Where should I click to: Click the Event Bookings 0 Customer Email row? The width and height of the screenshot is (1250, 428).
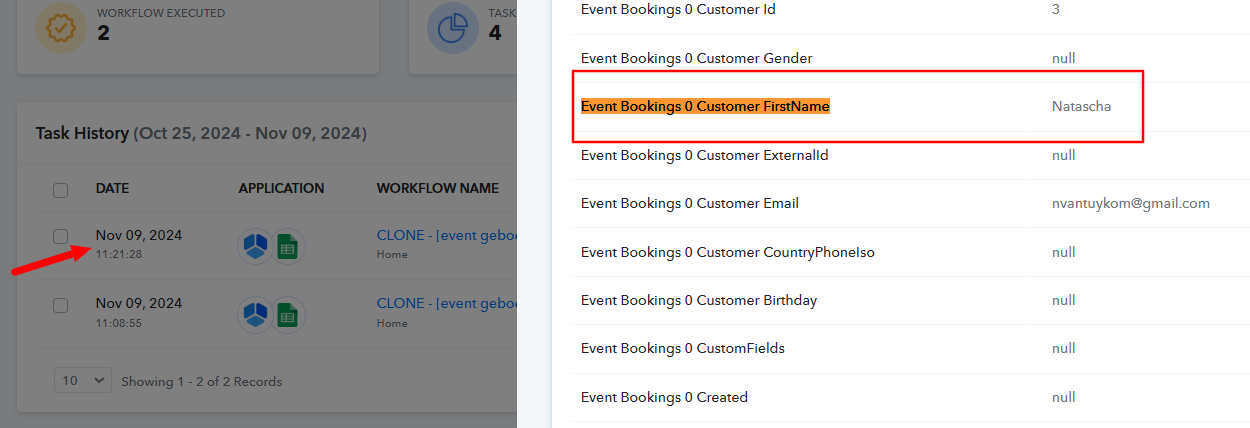[910, 203]
